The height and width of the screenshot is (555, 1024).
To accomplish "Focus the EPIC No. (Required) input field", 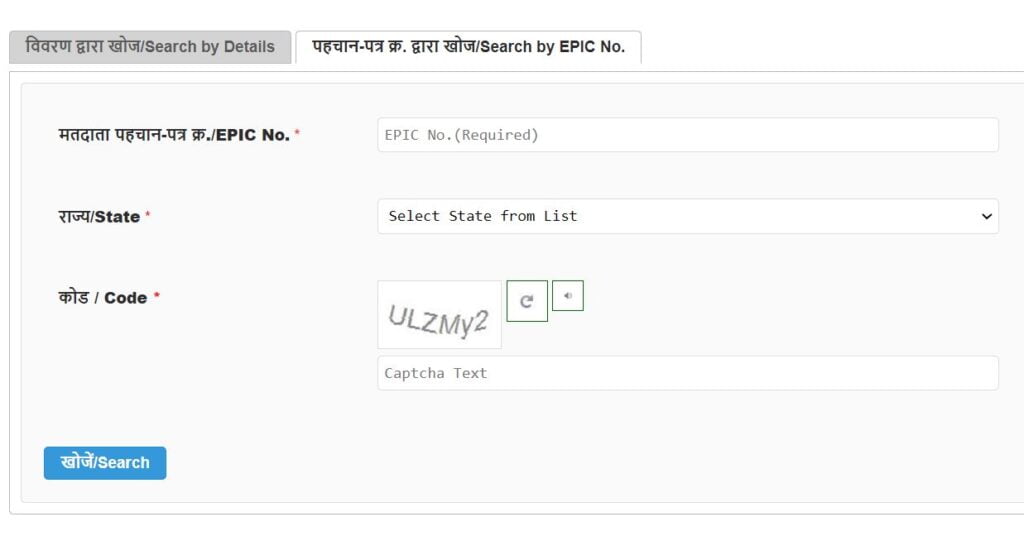I will (x=688, y=135).
